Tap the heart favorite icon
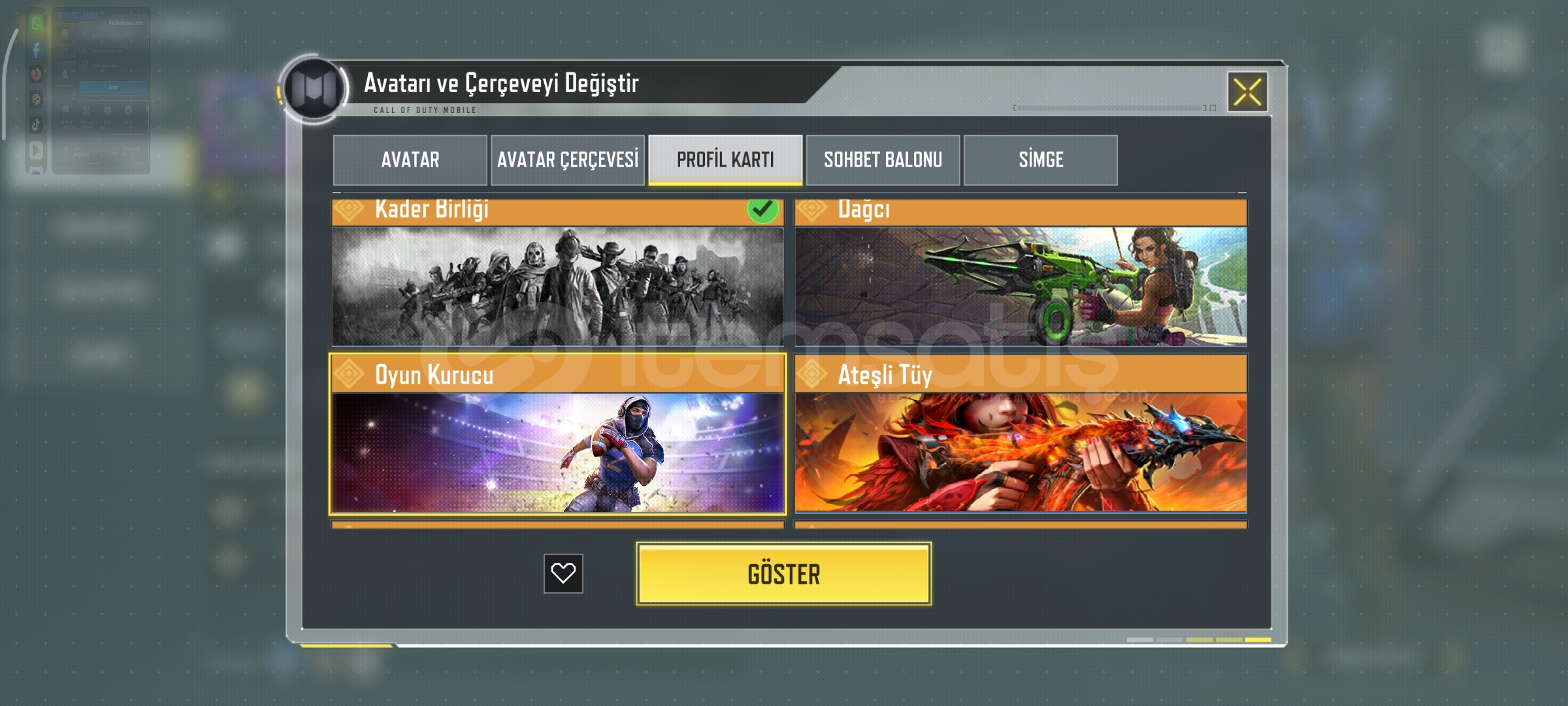1568x706 pixels. 563,573
